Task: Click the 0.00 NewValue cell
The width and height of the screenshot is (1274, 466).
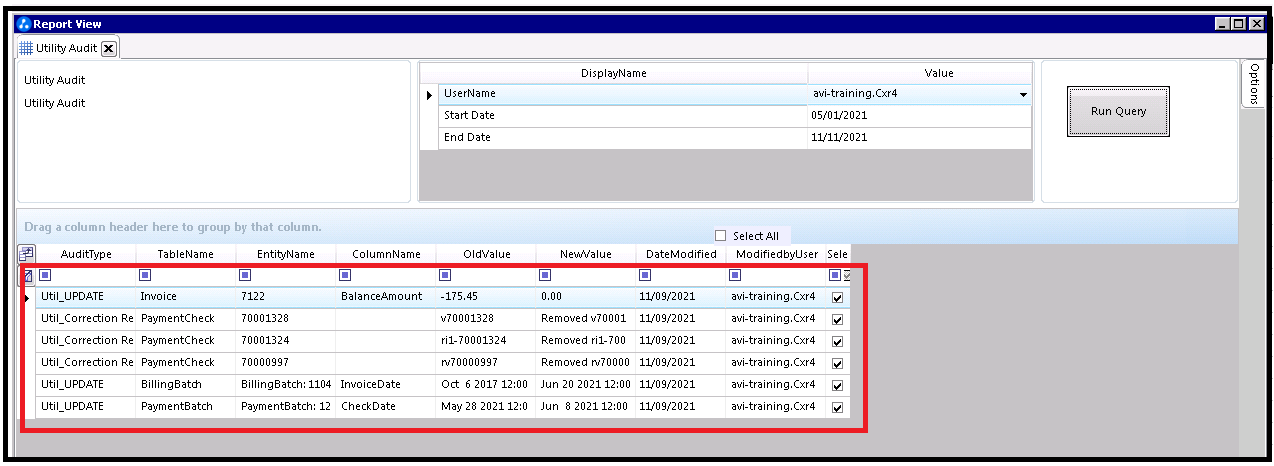Action: 586,297
